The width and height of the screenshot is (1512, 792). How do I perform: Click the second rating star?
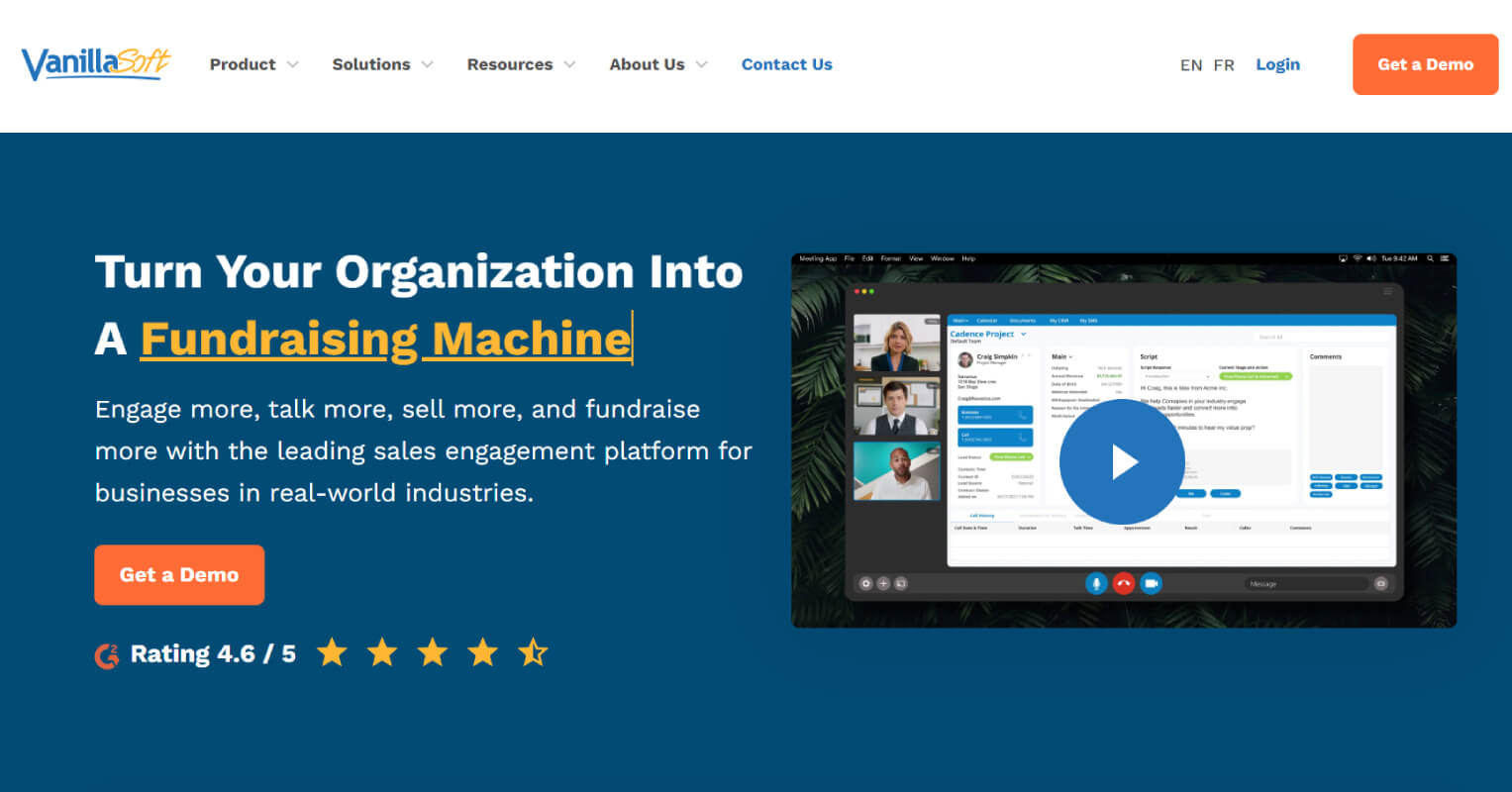coord(382,652)
